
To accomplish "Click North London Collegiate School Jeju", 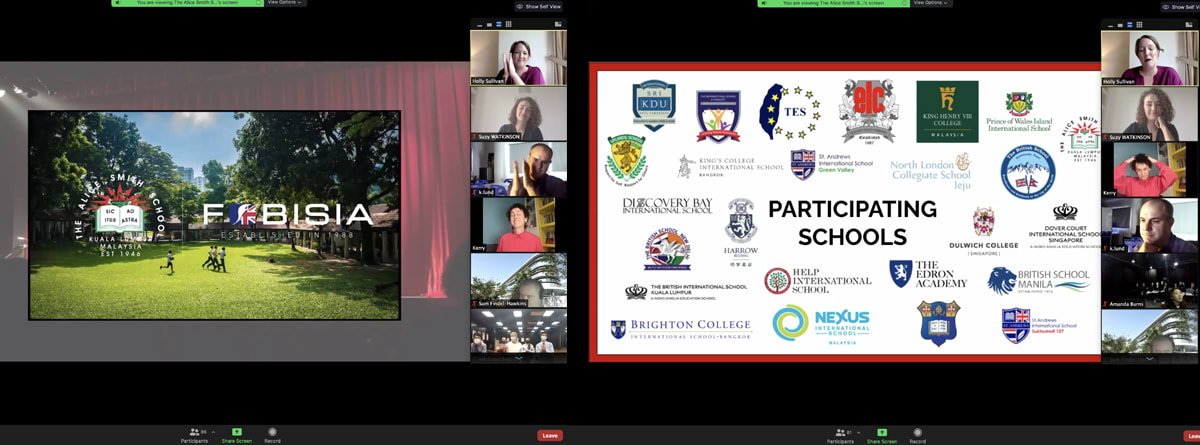I will (931, 170).
